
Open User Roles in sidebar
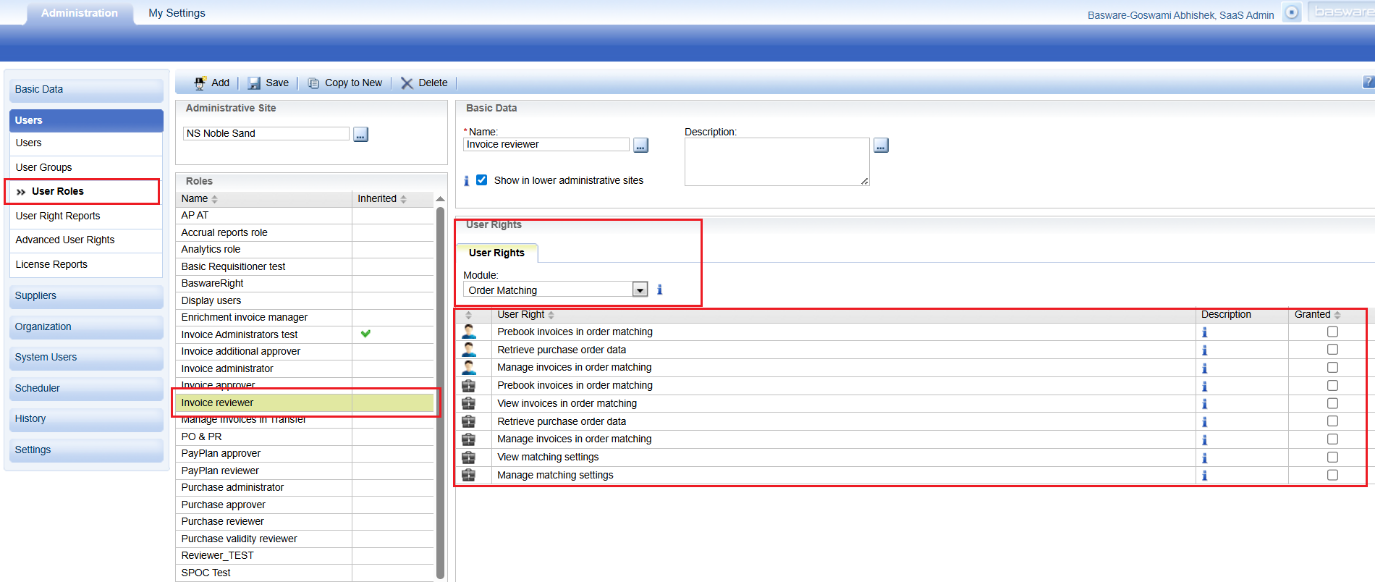[85, 191]
